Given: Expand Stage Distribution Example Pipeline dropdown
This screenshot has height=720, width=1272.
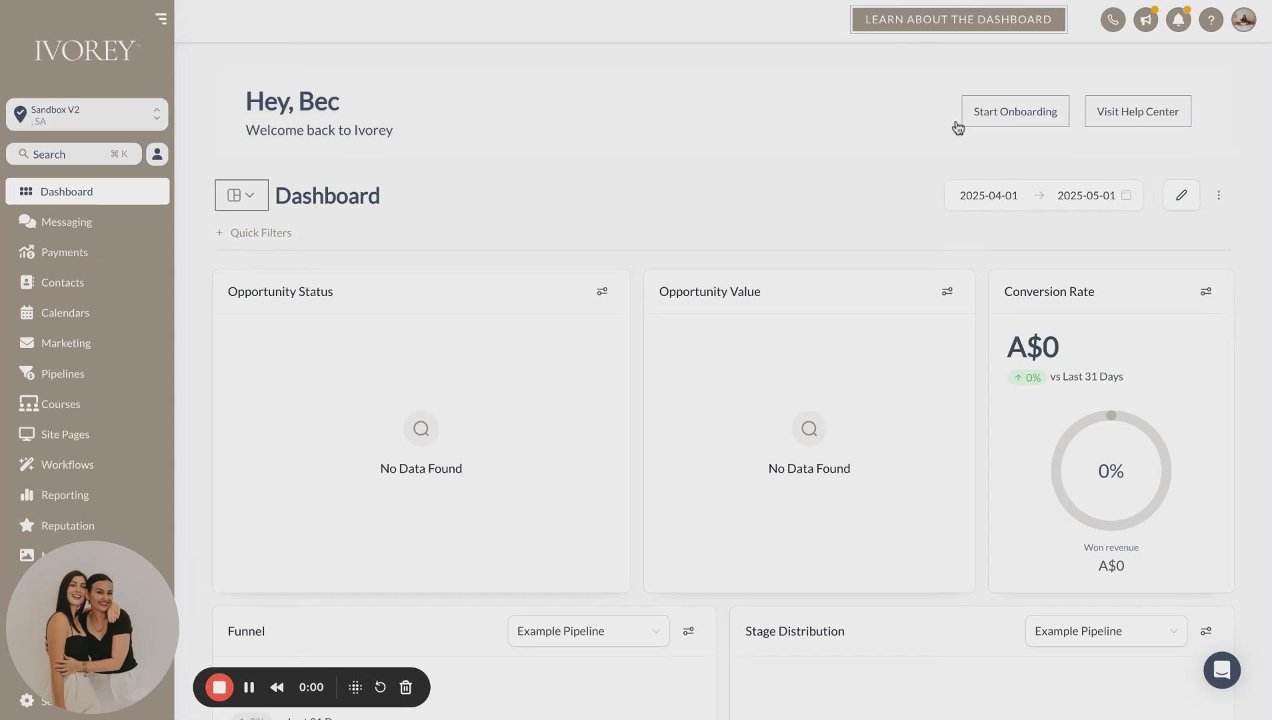Looking at the screenshot, I should 1106,631.
